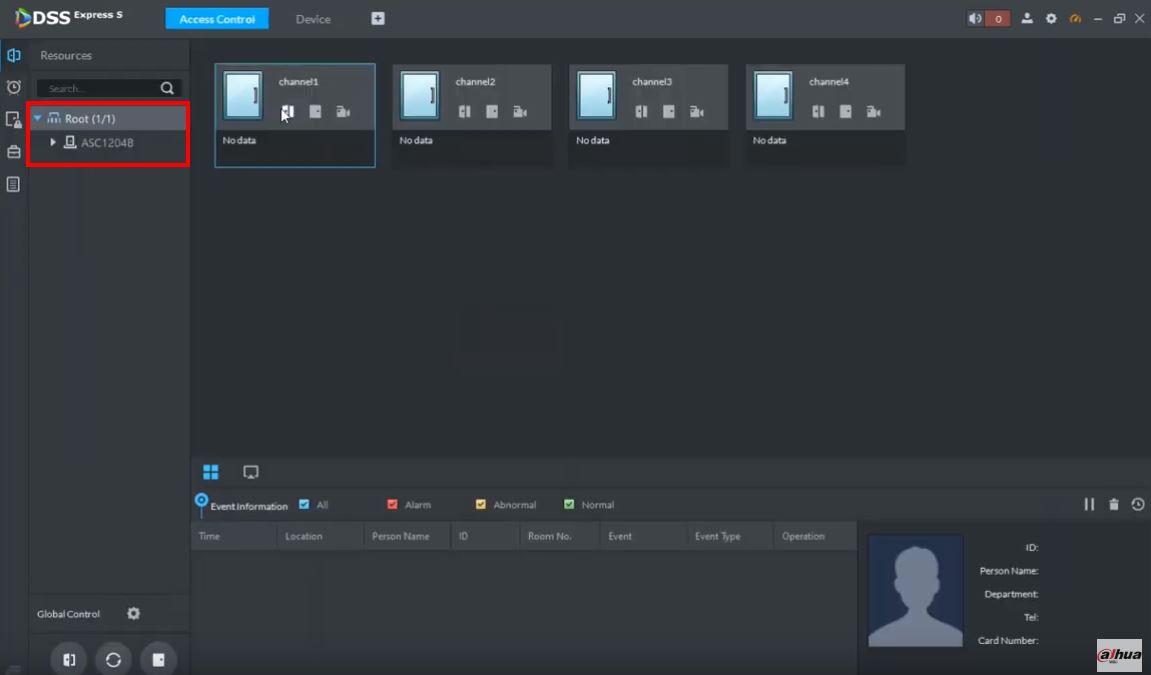
Task: Open event history clock icon
Action: point(1138,504)
